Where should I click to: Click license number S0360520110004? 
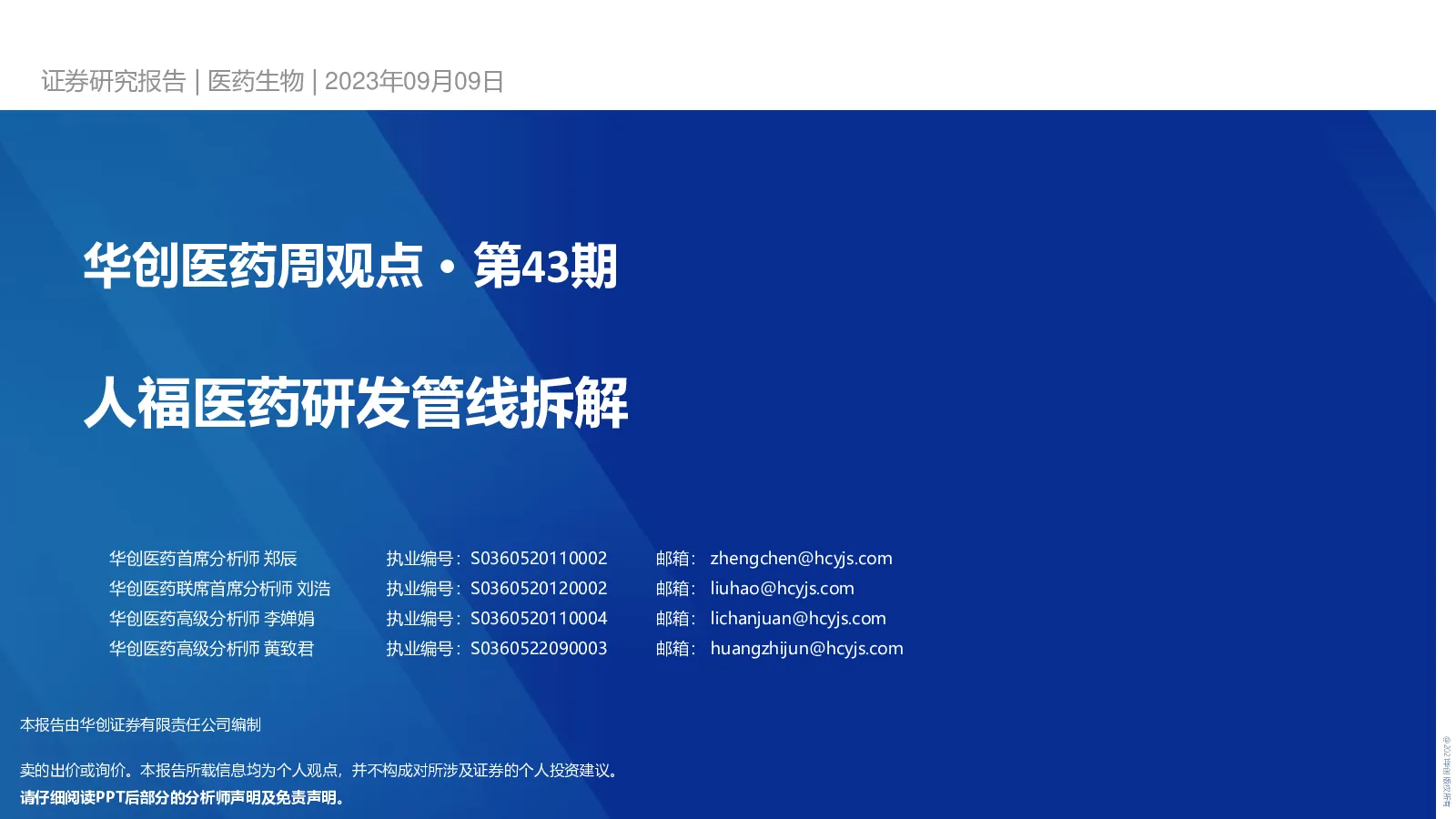click(x=539, y=619)
